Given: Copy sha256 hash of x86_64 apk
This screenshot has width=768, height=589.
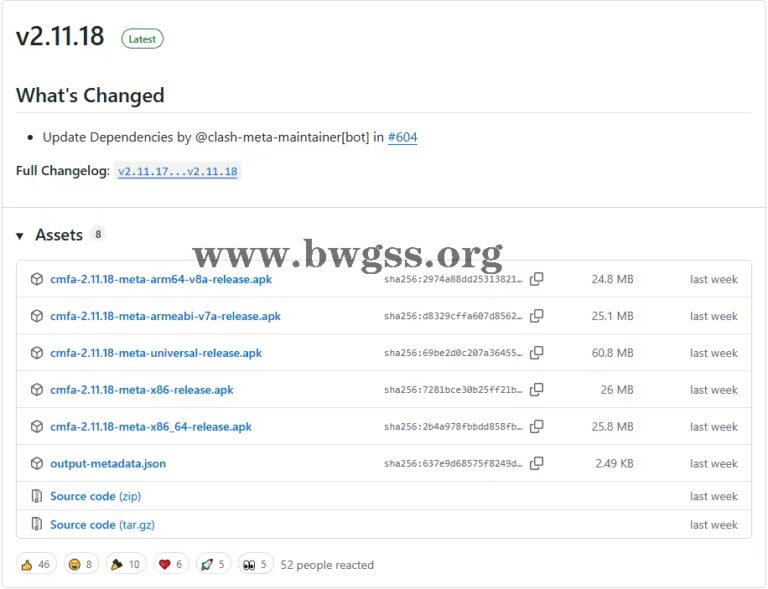Looking at the screenshot, I should point(536,426).
